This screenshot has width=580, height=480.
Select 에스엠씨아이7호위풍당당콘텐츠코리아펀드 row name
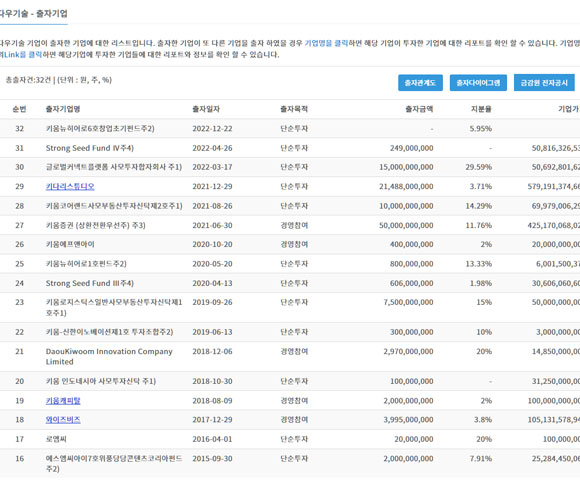coord(114,464)
